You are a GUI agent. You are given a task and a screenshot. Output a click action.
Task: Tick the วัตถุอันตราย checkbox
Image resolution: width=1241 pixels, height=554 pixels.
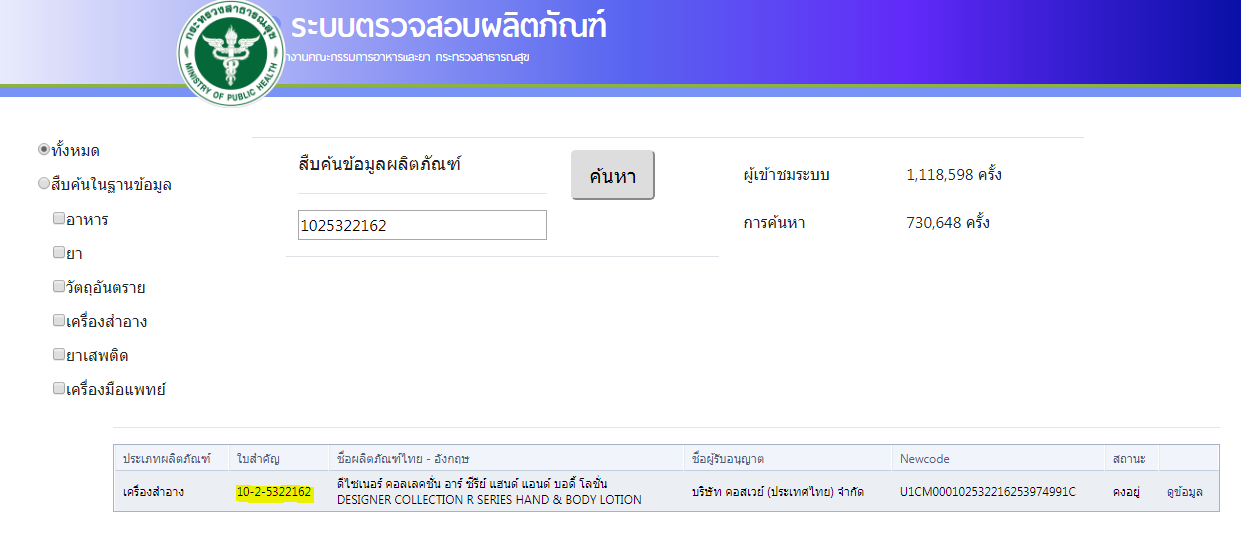(59, 287)
